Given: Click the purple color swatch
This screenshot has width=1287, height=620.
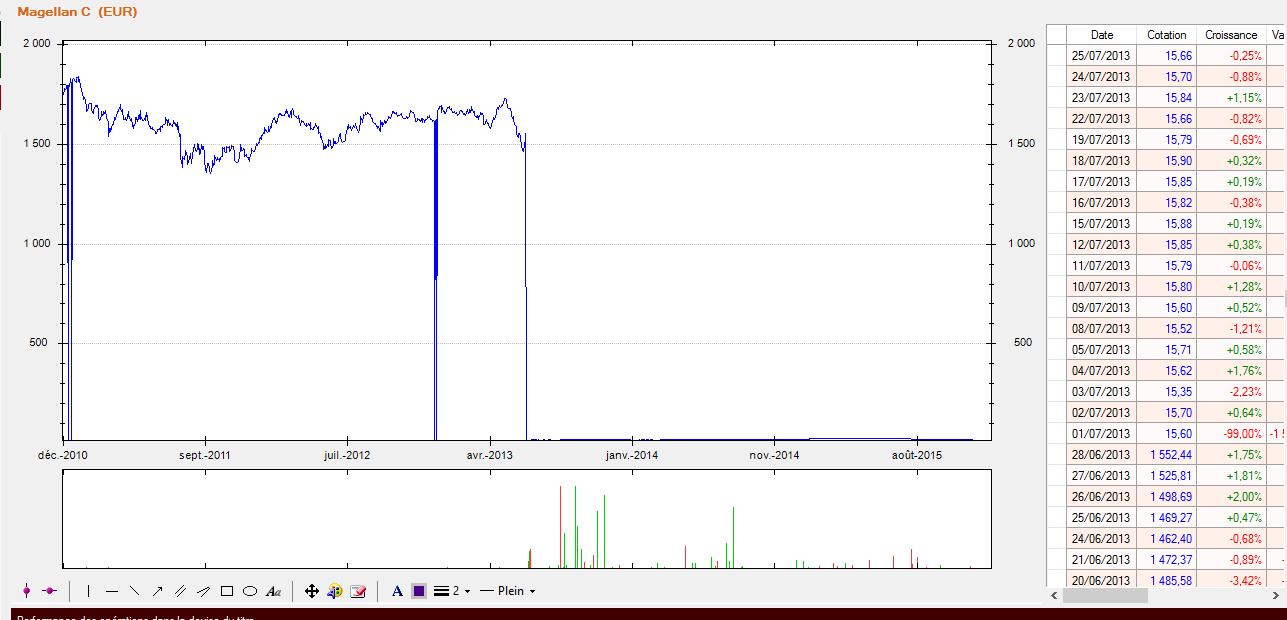Looking at the screenshot, I should 419,591.
